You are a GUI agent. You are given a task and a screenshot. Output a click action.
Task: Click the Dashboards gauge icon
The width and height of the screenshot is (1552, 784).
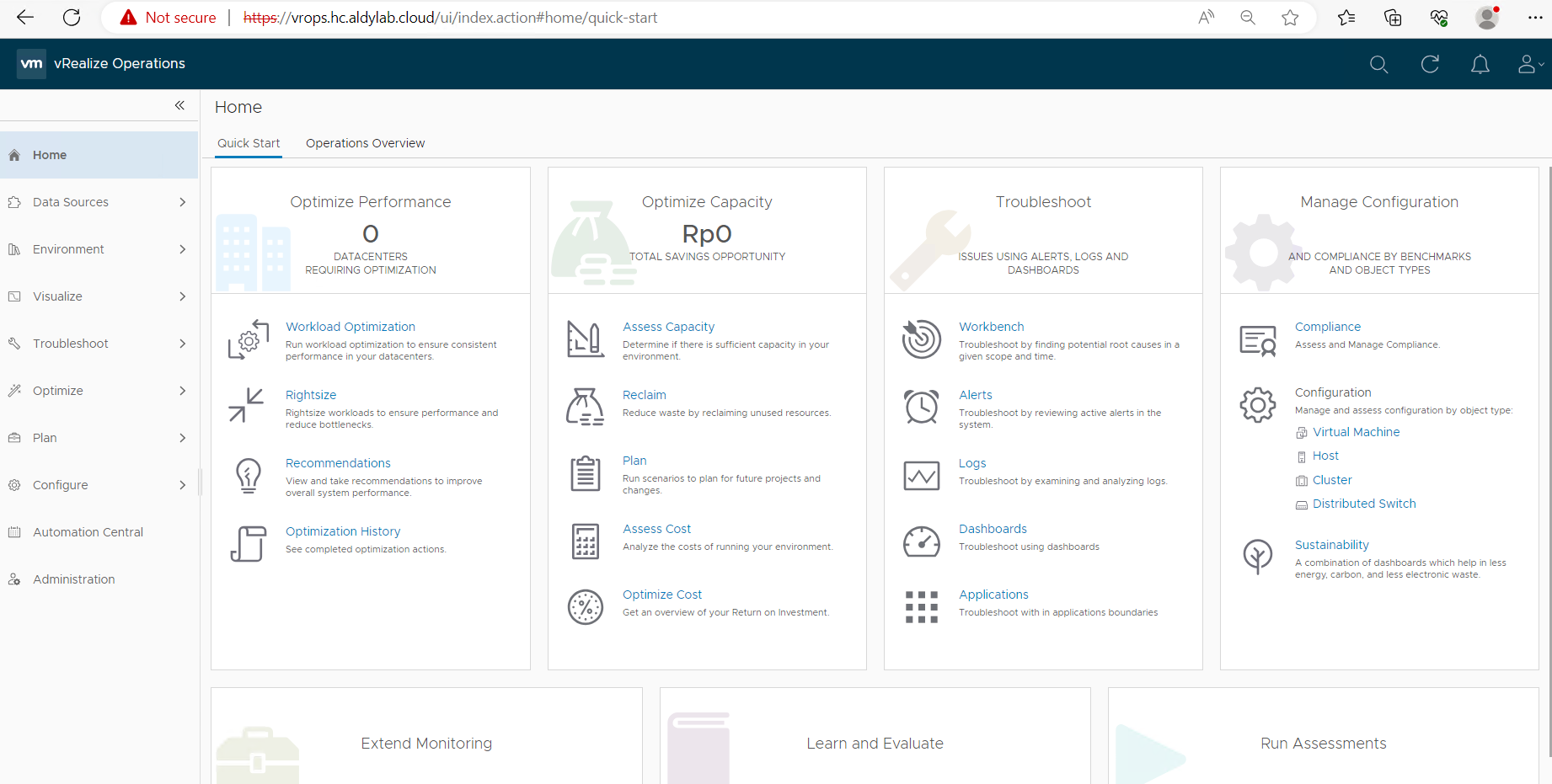tap(921, 541)
